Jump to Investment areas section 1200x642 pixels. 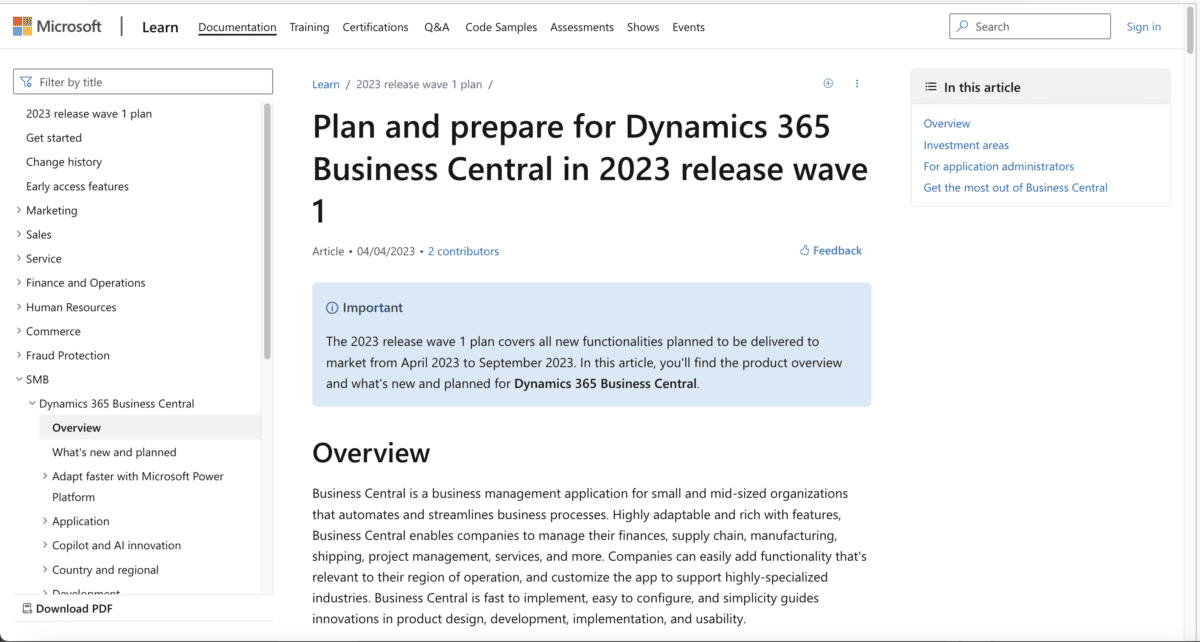coord(966,145)
